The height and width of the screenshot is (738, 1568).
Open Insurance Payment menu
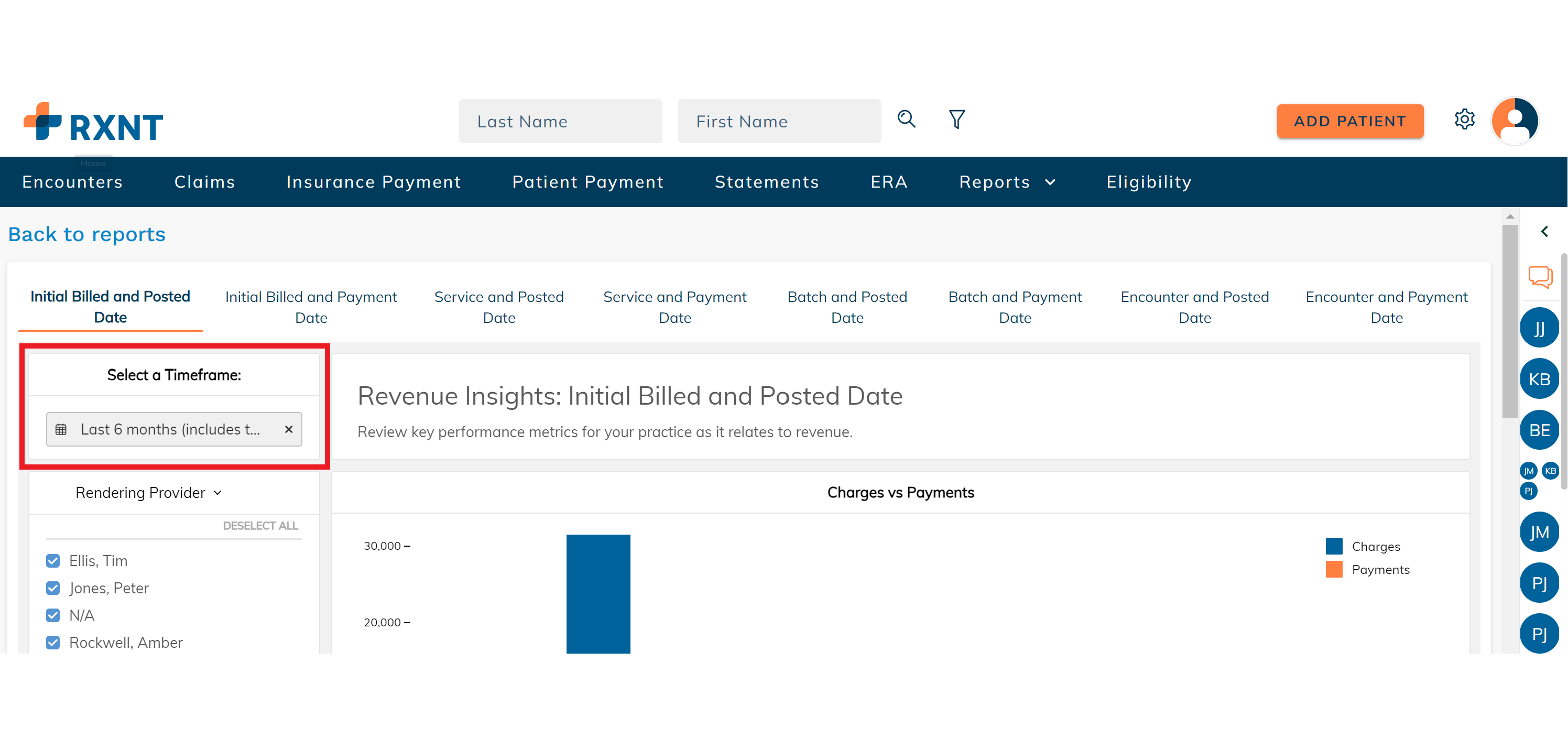click(374, 182)
